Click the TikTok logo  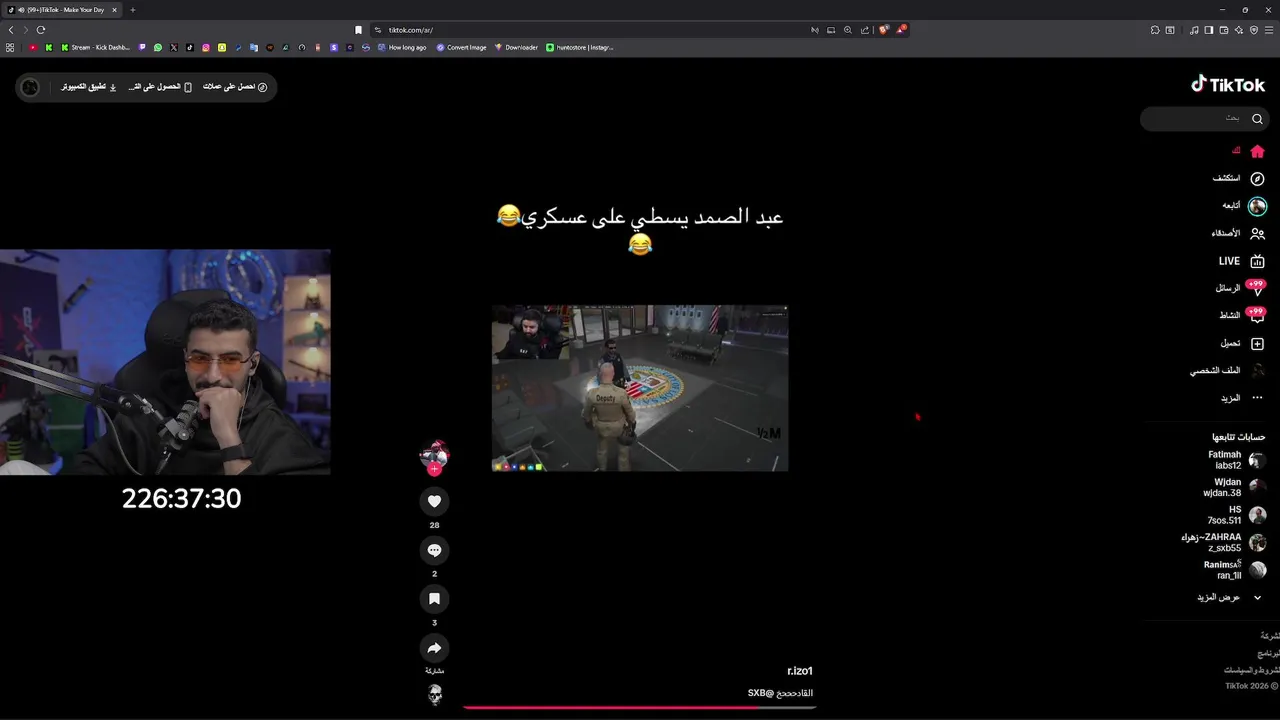(1227, 85)
